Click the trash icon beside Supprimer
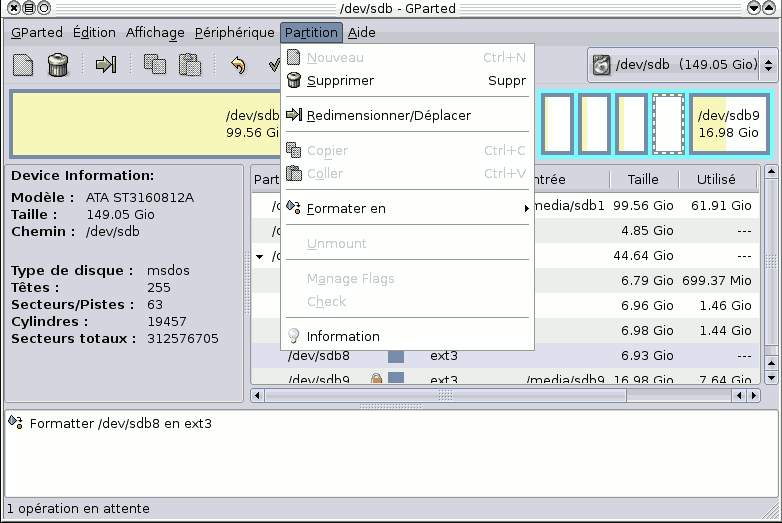The width and height of the screenshot is (782, 523). [294, 80]
